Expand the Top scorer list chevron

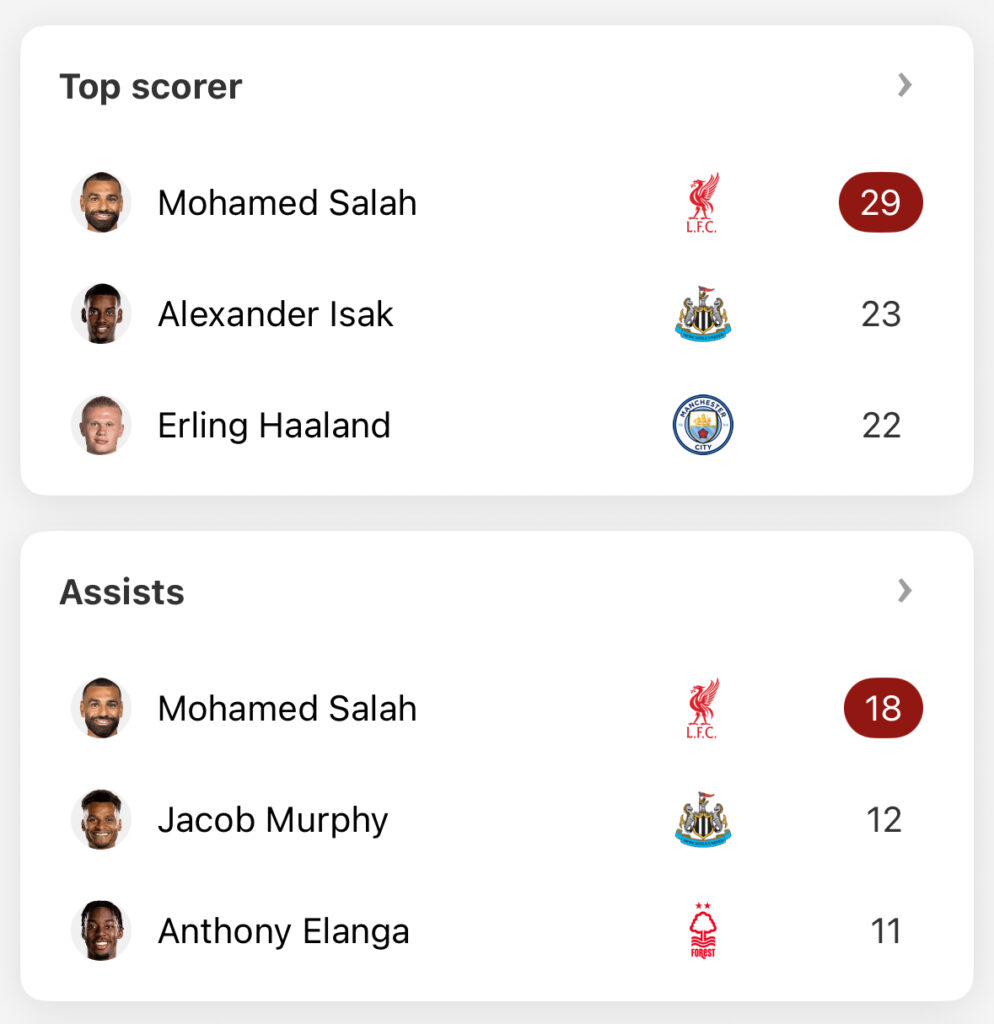click(x=905, y=85)
